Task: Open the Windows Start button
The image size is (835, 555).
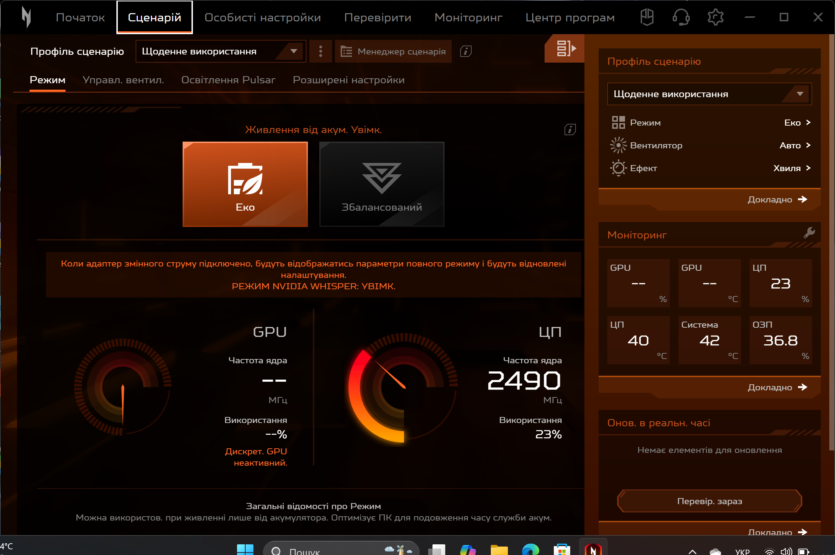Action: [245, 550]
